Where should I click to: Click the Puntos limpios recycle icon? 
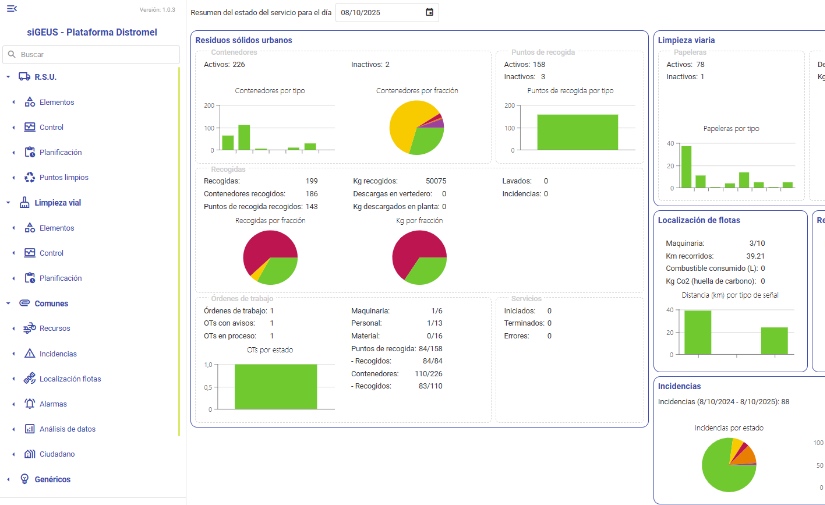(30, 177)
